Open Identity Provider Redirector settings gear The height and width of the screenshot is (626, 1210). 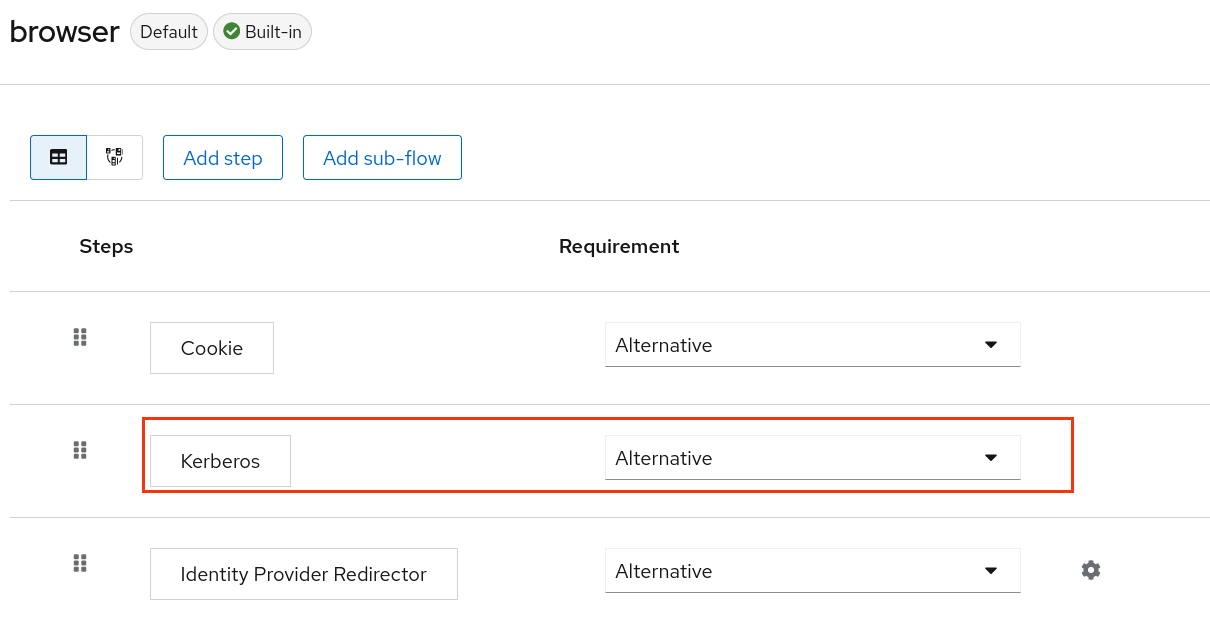point(1091,570)
